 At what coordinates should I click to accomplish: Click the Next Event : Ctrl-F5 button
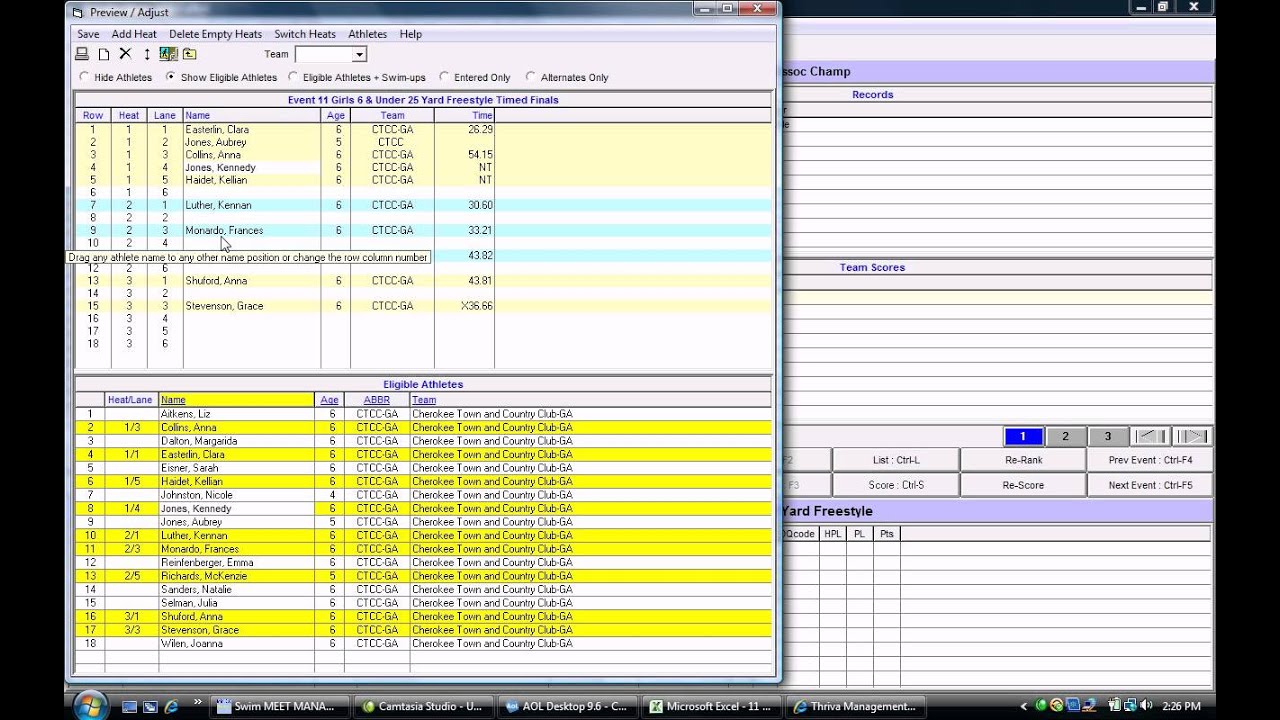point(1150,485)
